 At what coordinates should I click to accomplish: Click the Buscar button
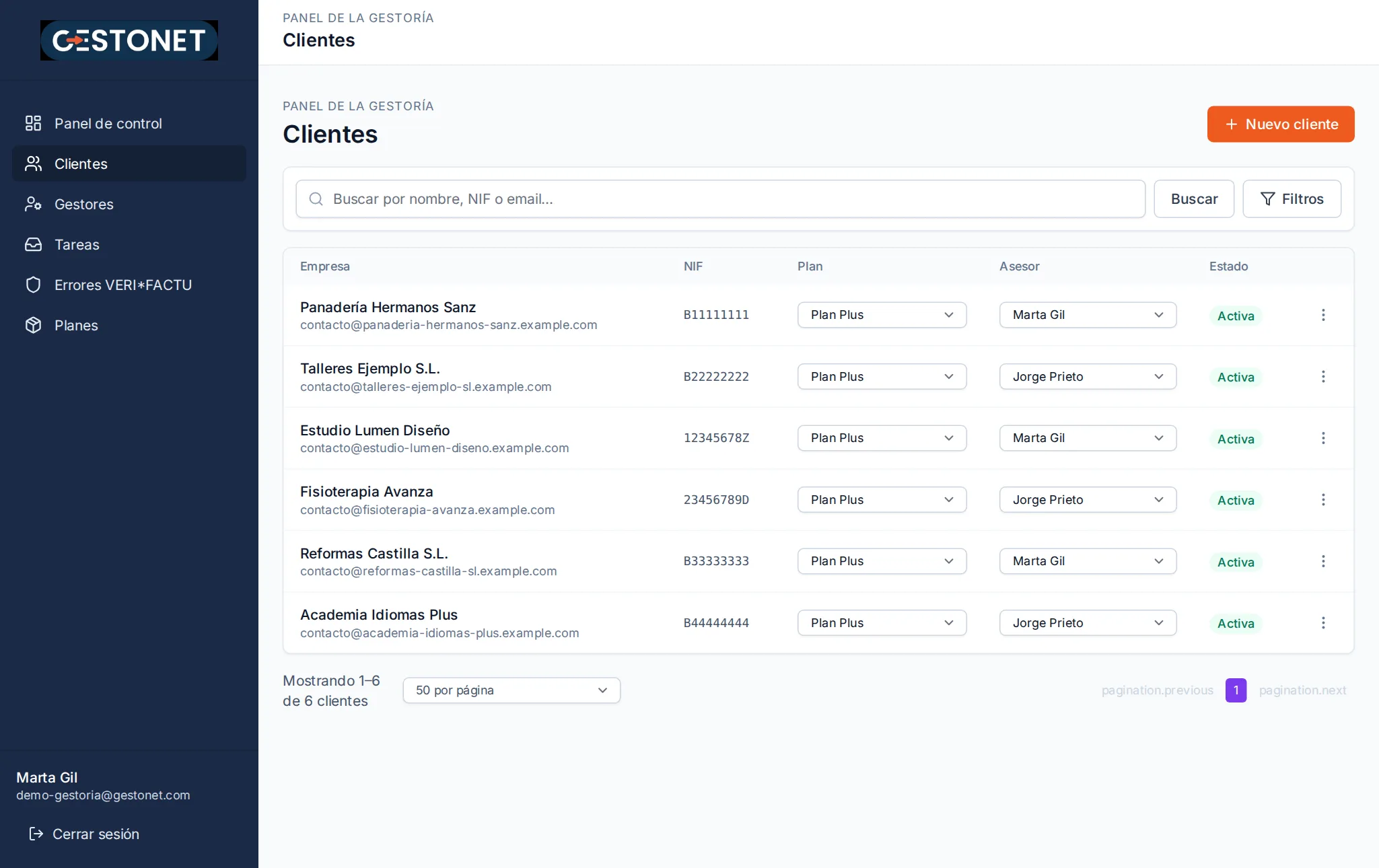[x=1194, y=198]
